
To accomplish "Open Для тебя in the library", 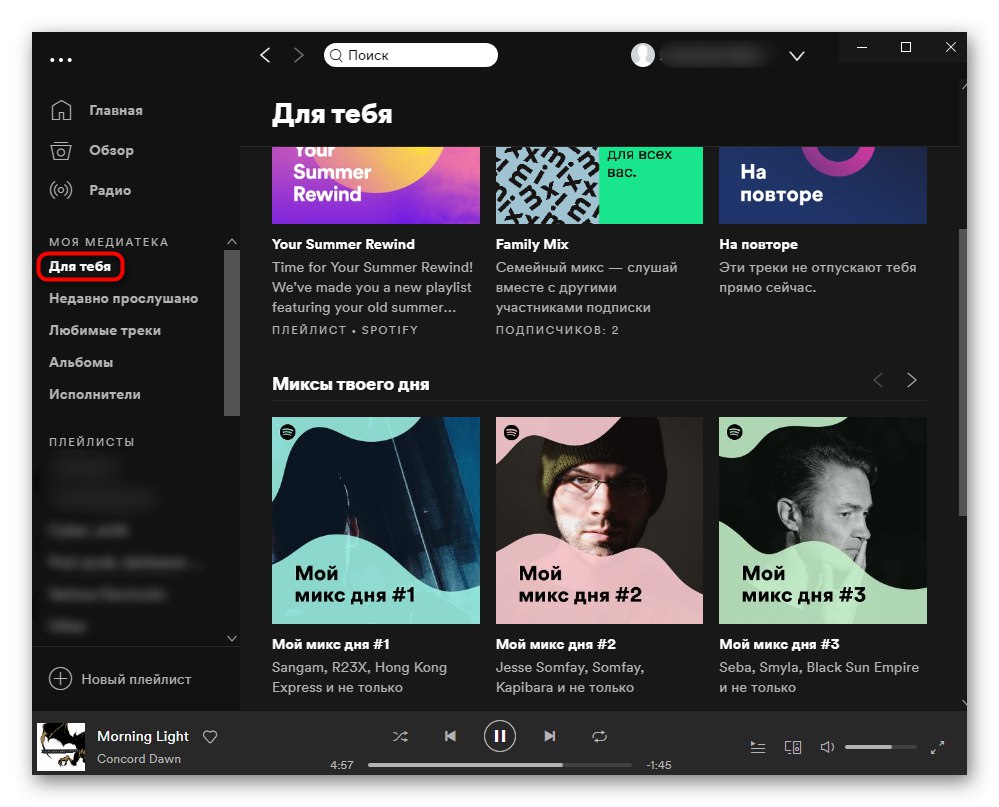I will (x=80, y=267).
